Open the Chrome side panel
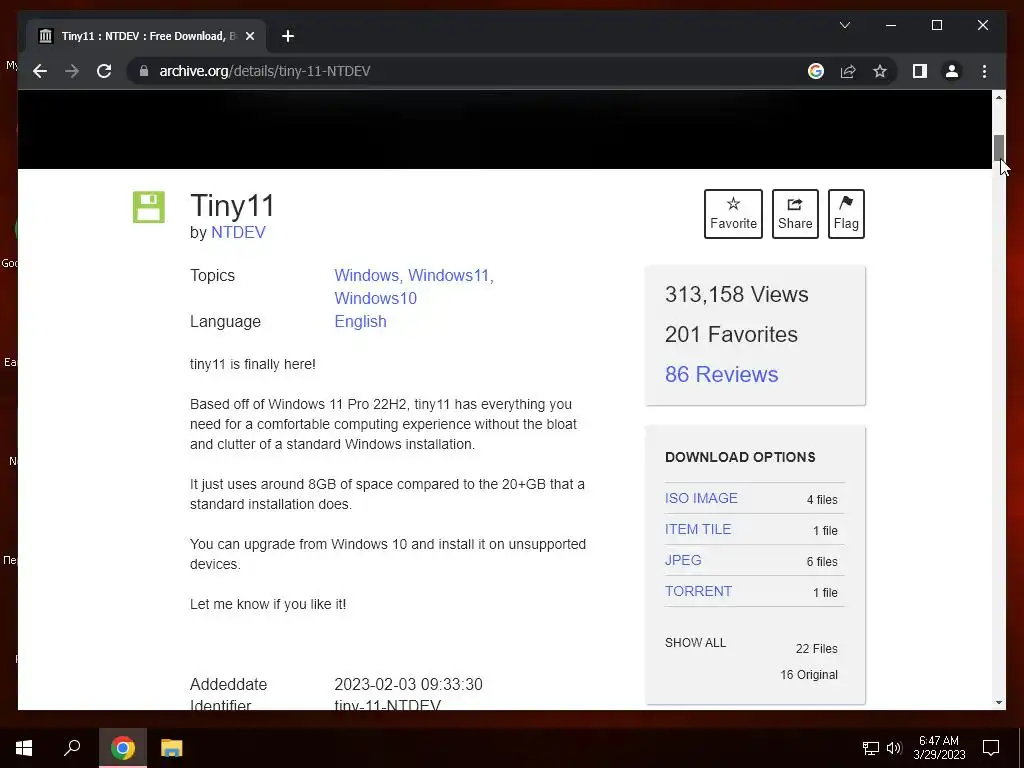This screenshot has width=1024, height=768. click(920, 71)
